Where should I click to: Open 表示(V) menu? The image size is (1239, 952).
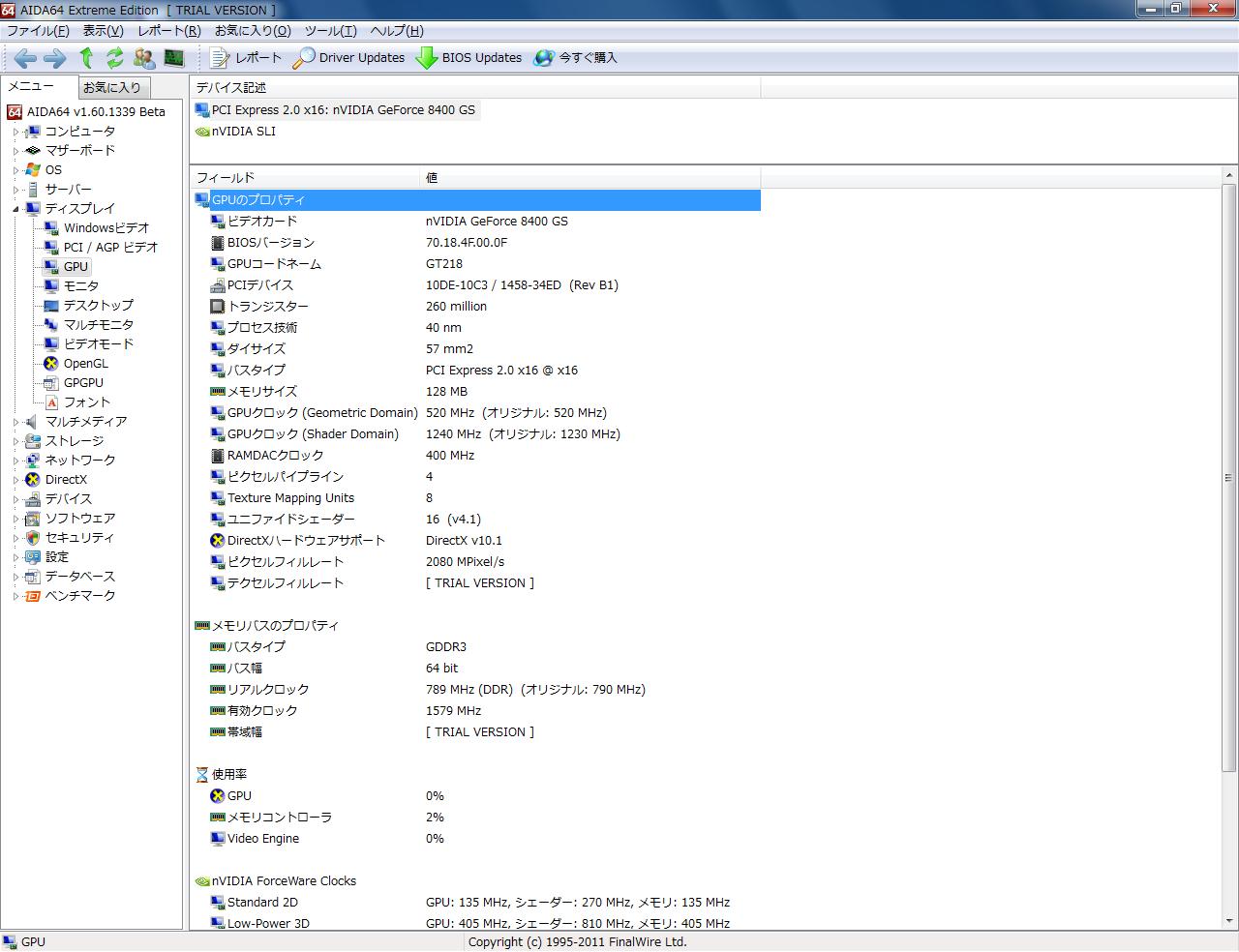103,31
